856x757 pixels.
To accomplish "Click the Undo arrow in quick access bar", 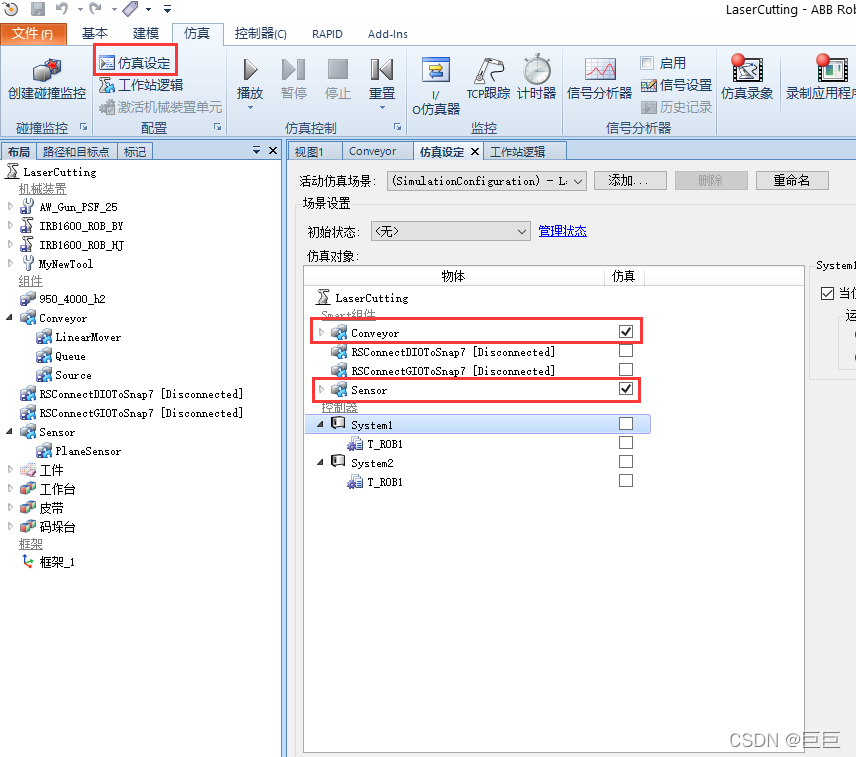I will [62, 9].
